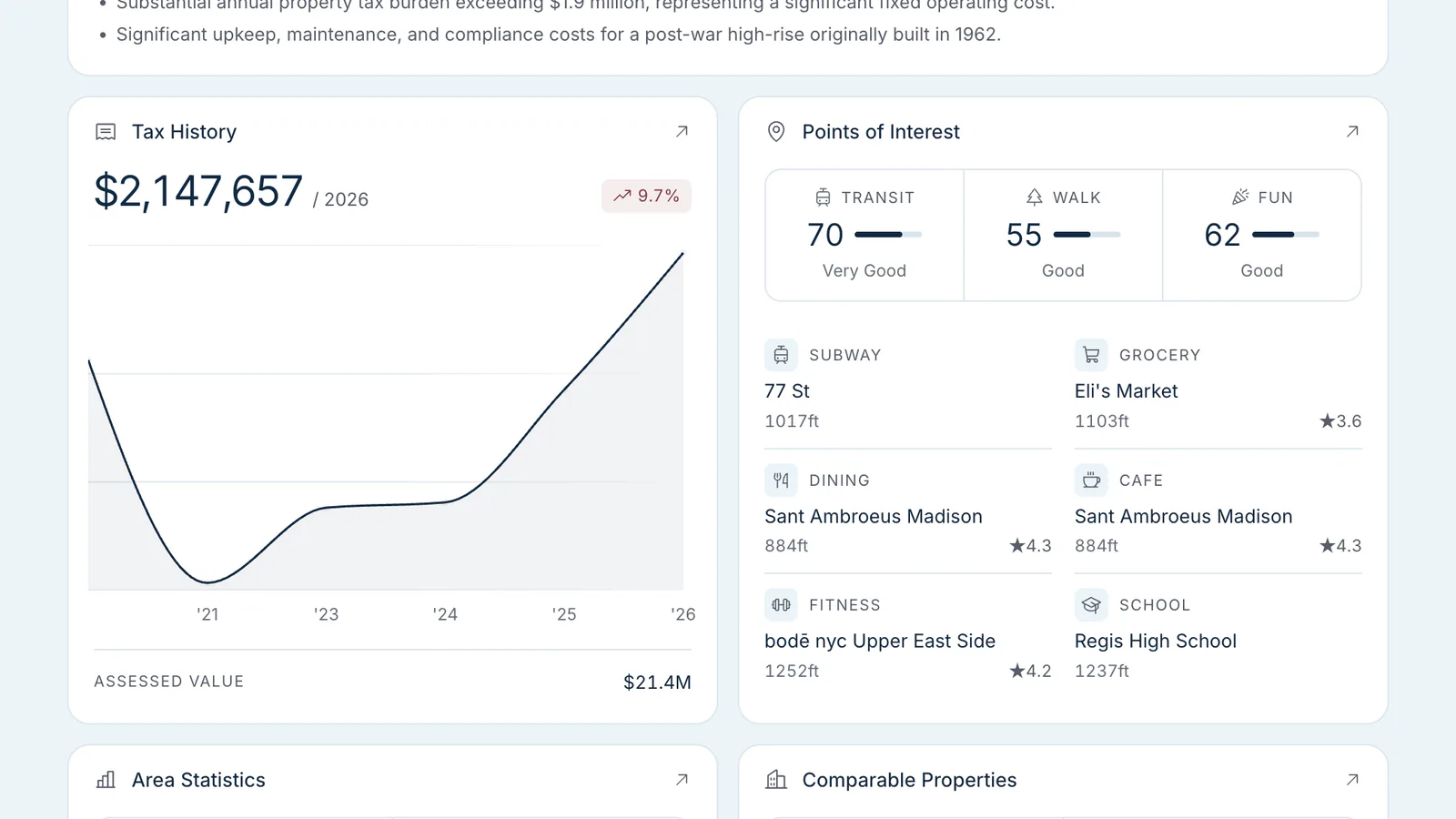Expand the Points of Interest card arrow
The image size is (1456, 819).
1352,132
